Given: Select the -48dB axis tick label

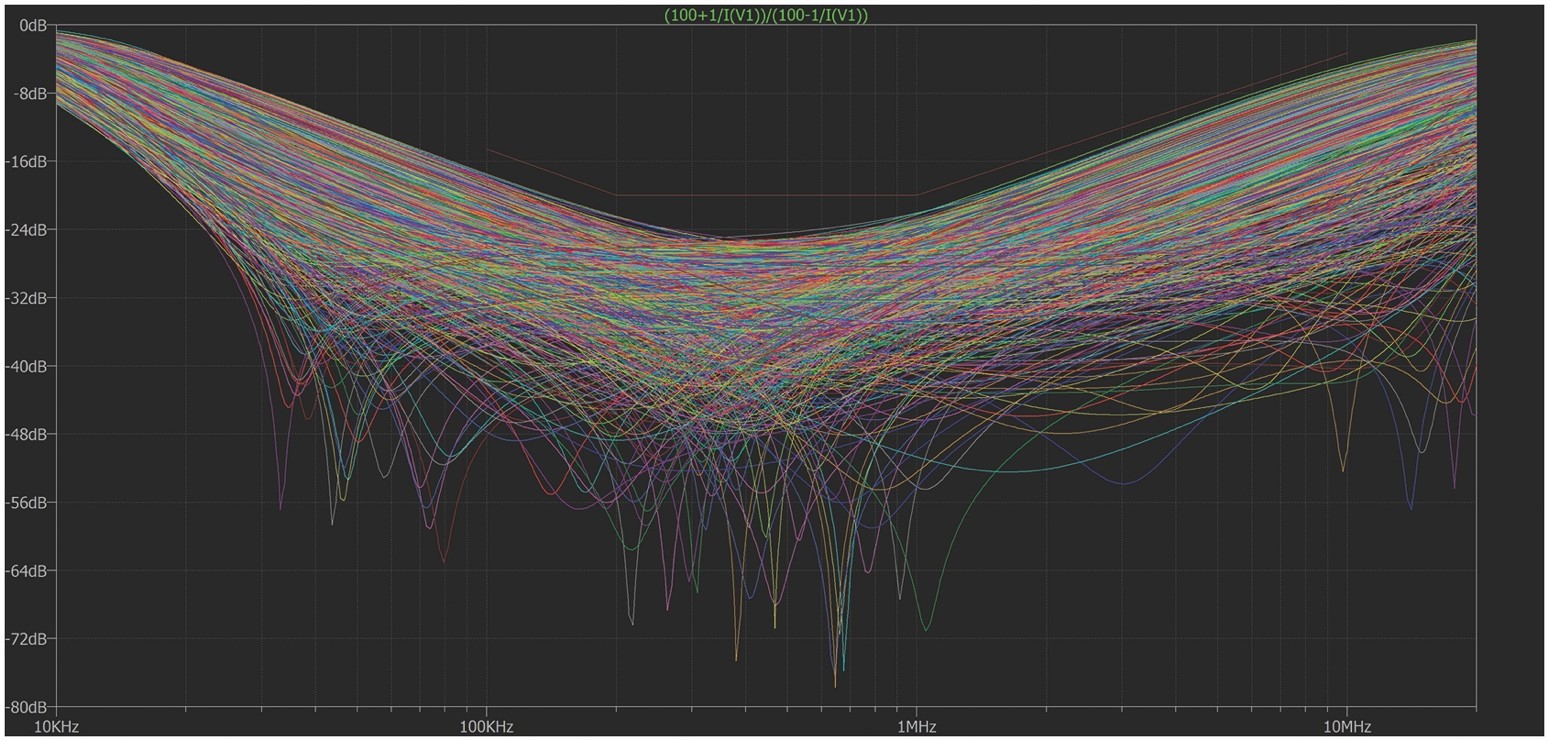Looking at the screenshot, I should pyautogui.click(x=29, y=434).
